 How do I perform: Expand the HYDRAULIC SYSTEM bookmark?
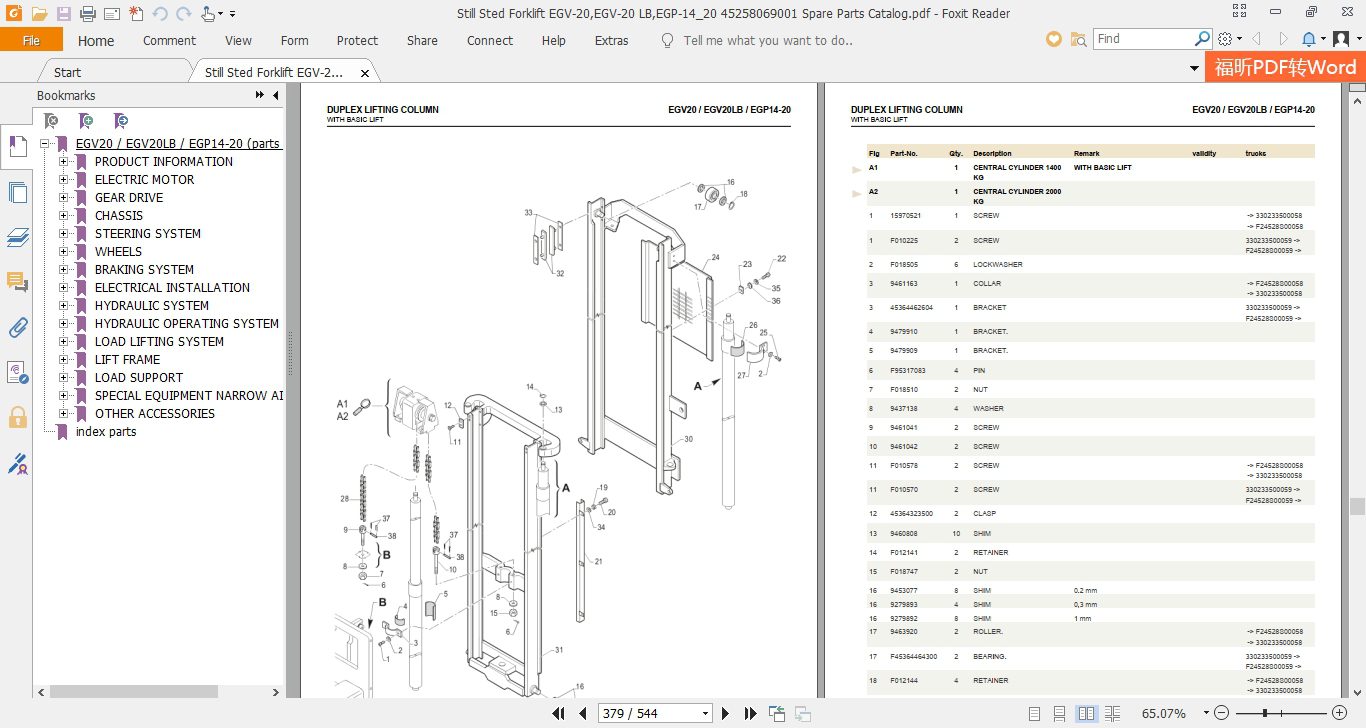coord(64,306)
